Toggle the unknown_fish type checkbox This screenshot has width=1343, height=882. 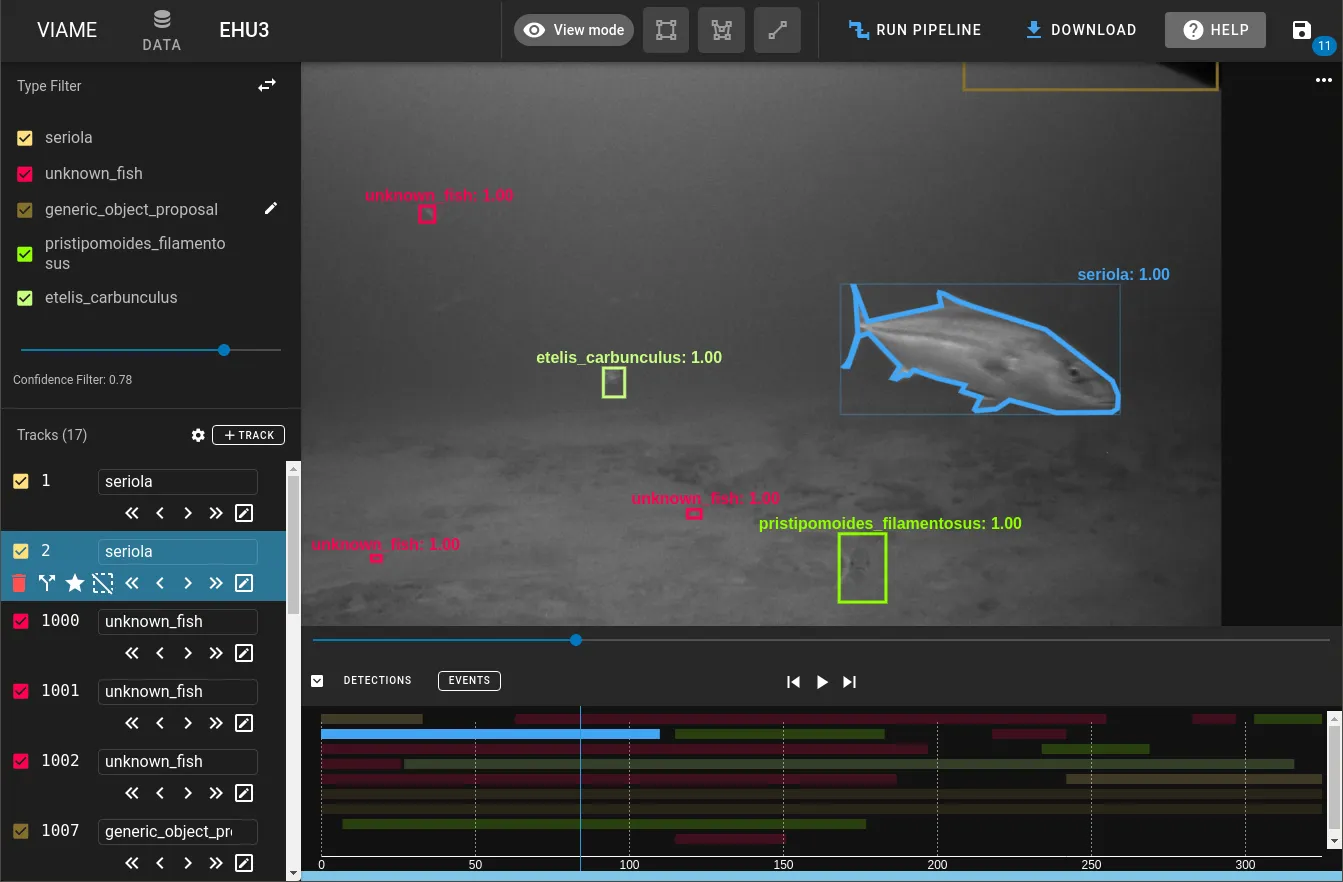26,174
